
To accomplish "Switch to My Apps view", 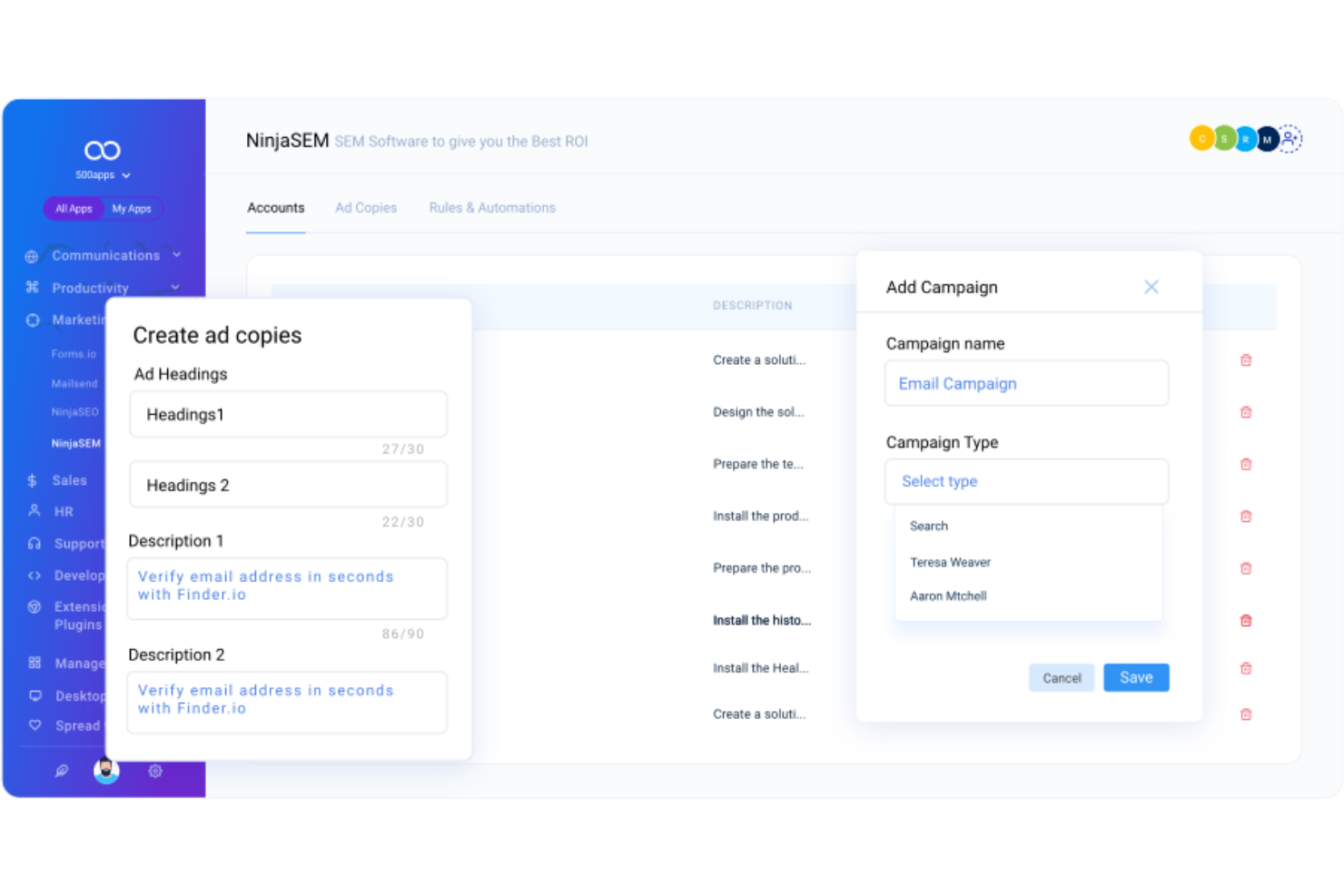I will (x=132, y=209).
